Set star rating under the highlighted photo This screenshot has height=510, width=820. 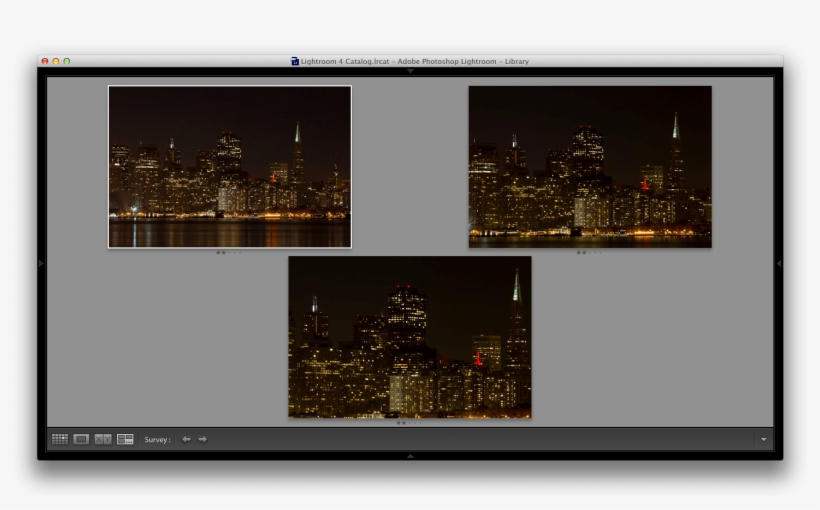click(229, 253)
